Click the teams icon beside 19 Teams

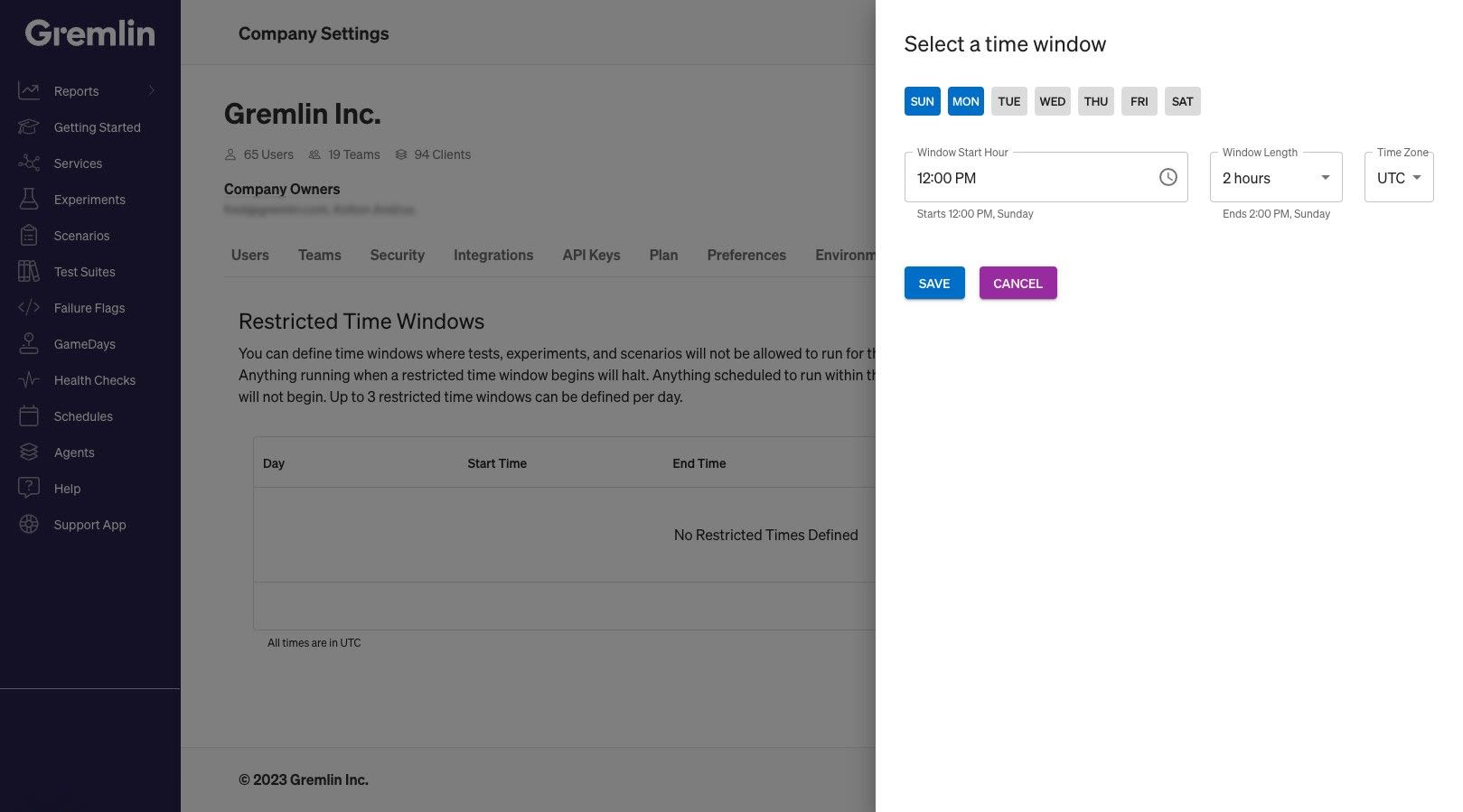(x=314, y=154)
